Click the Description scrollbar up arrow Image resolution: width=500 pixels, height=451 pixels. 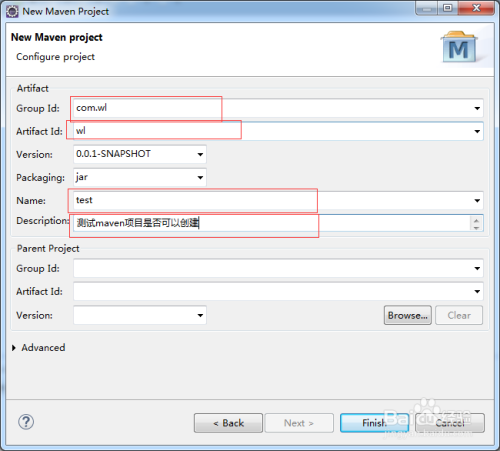click(x=476, y=220)
